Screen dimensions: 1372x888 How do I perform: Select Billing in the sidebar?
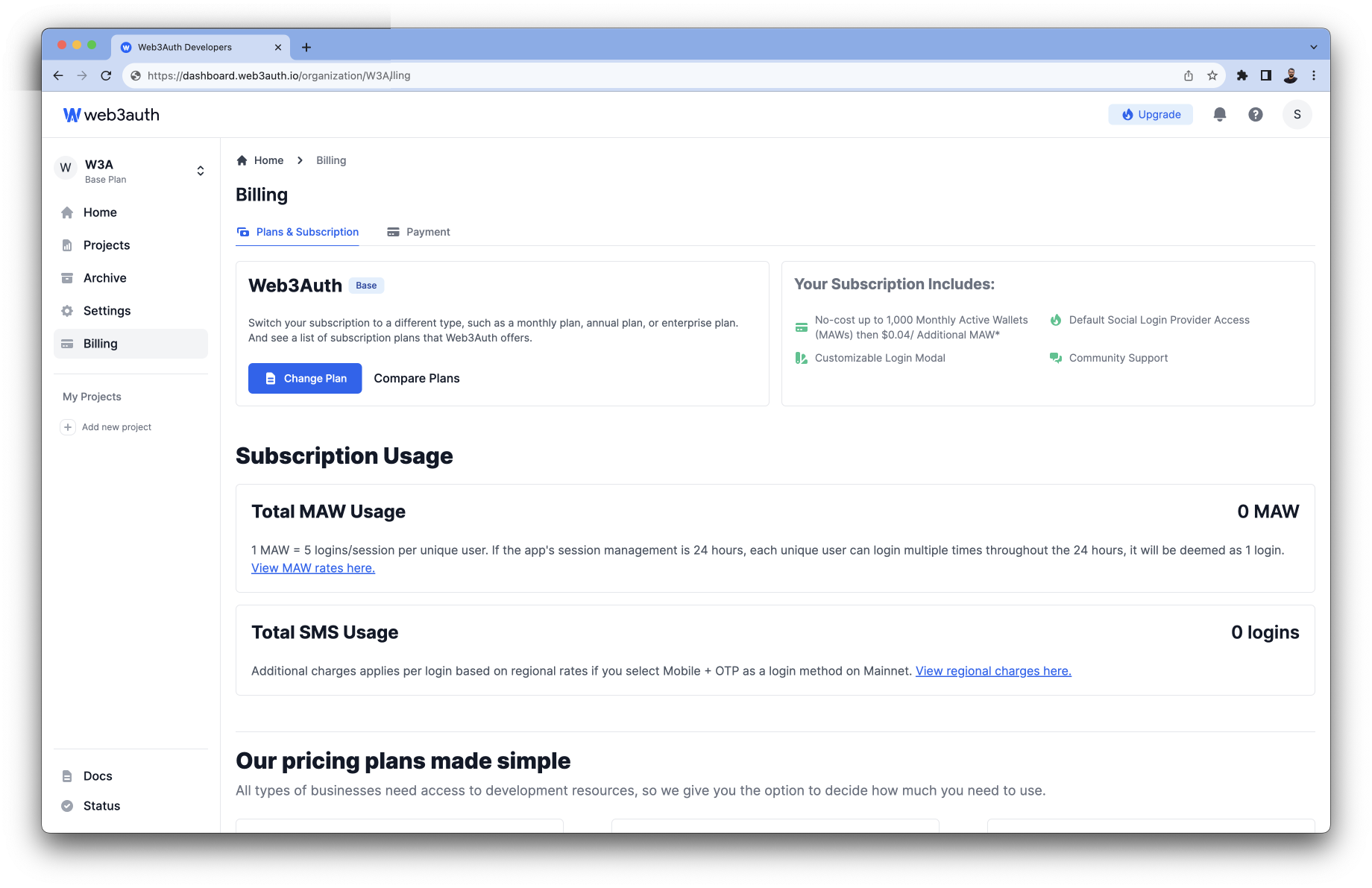(x=130, y=344)
